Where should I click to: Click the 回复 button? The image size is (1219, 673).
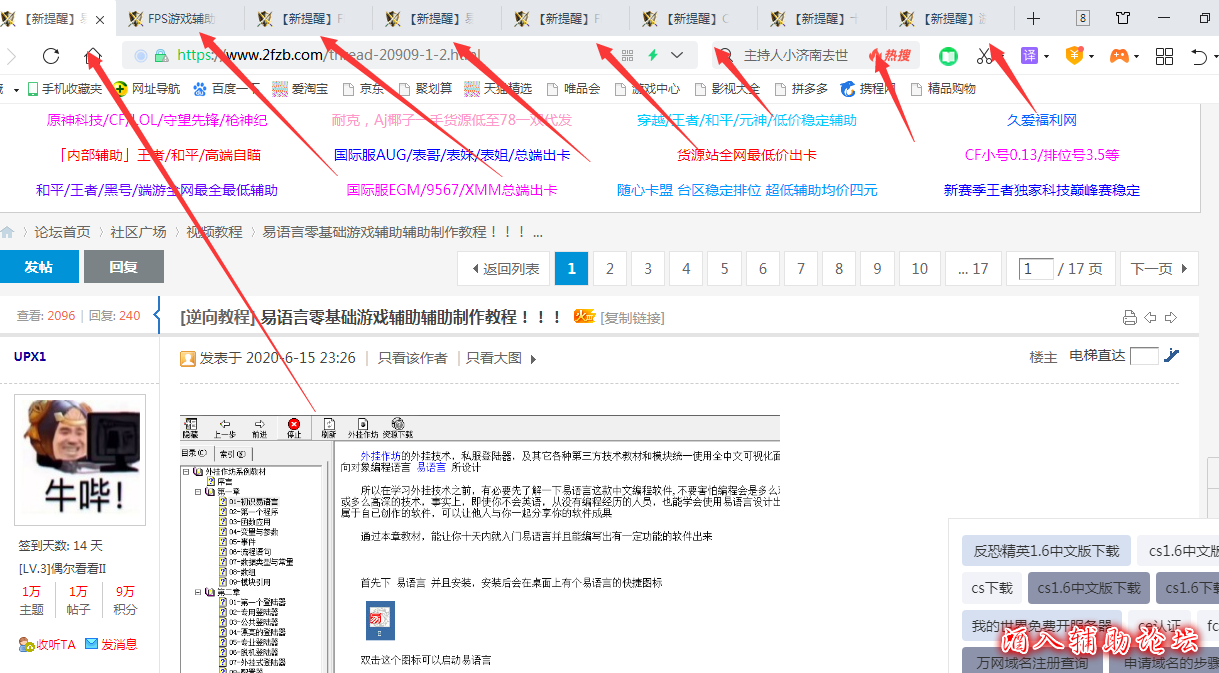point(123,268)
